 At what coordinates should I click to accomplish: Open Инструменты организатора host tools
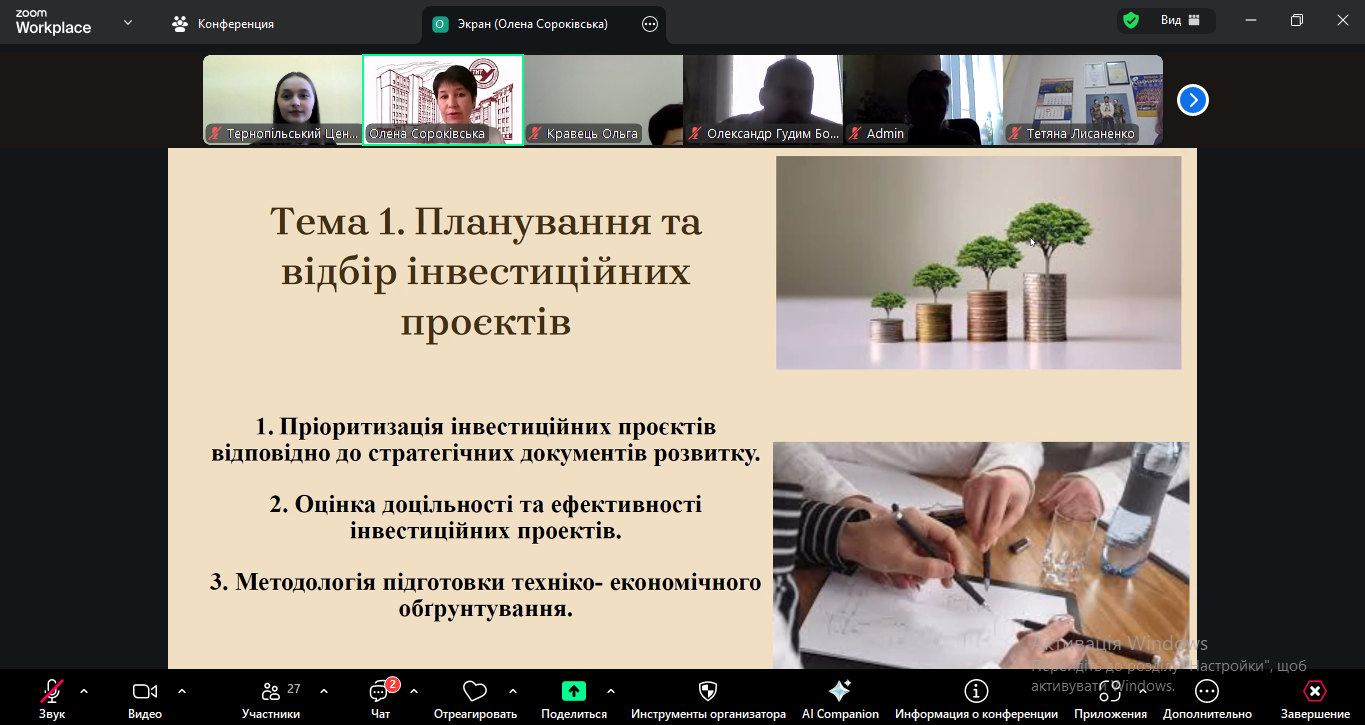708,691
